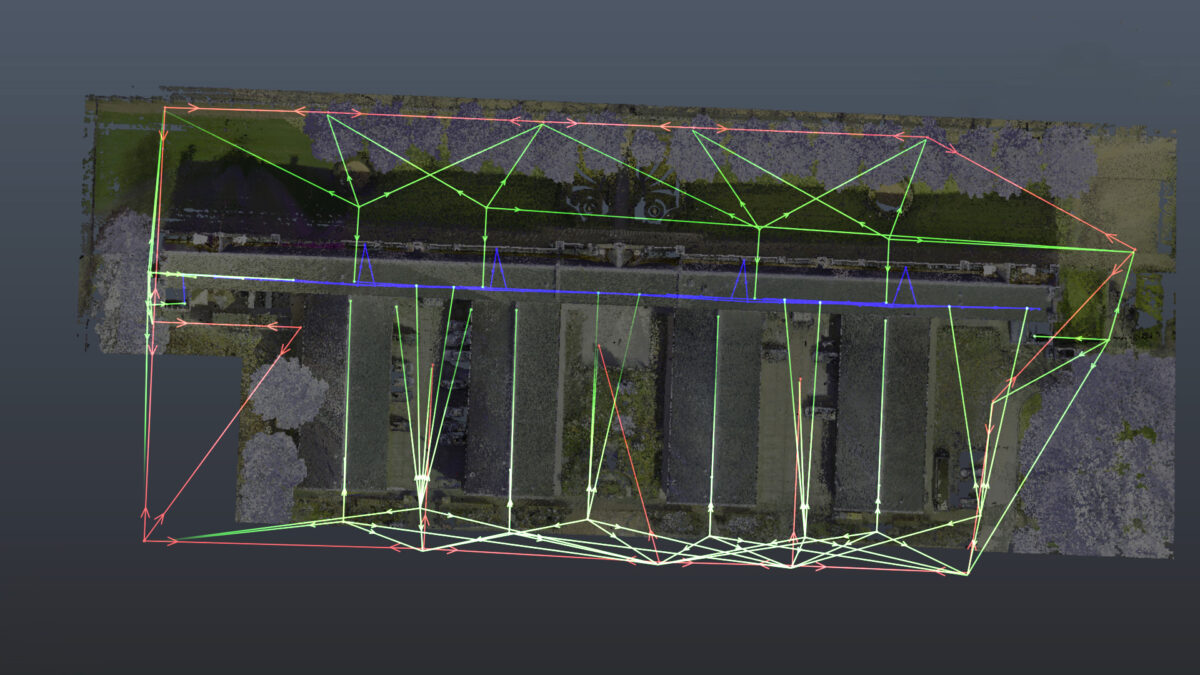Pick the upper small purple tree at lower left
This screenshot has height=675, width=1200.
point(287,393)
